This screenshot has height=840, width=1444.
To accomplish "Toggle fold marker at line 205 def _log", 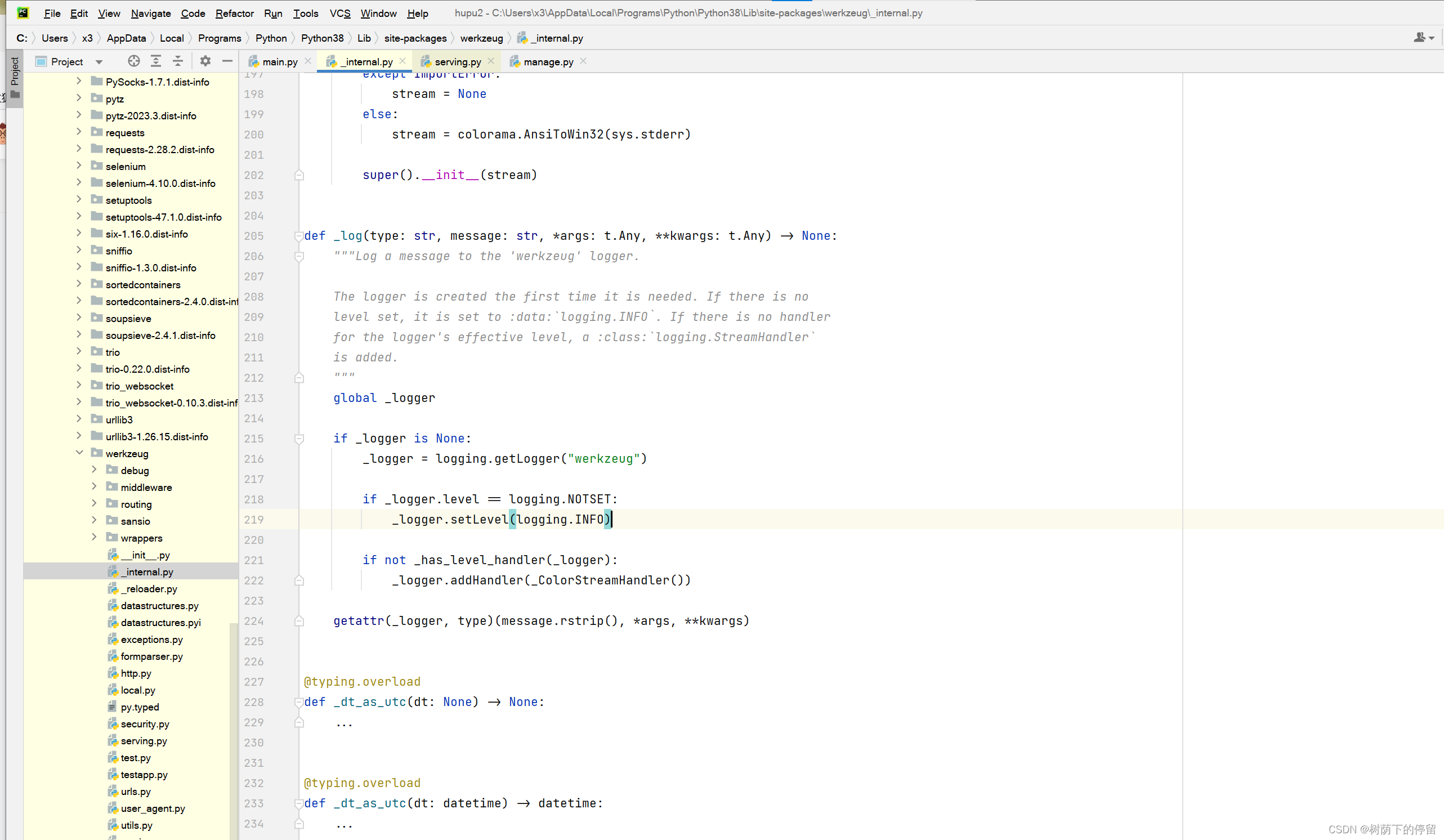I will pos(298,236).
